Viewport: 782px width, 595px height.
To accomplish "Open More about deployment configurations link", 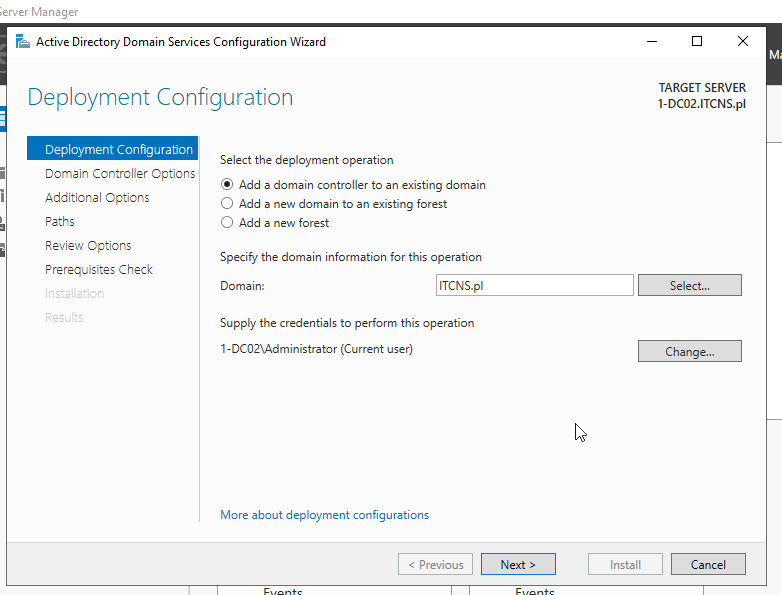I will point(324,515).
